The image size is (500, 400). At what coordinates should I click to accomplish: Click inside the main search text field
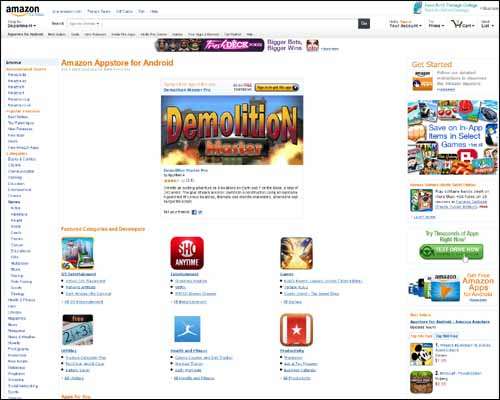click(229, 24)
